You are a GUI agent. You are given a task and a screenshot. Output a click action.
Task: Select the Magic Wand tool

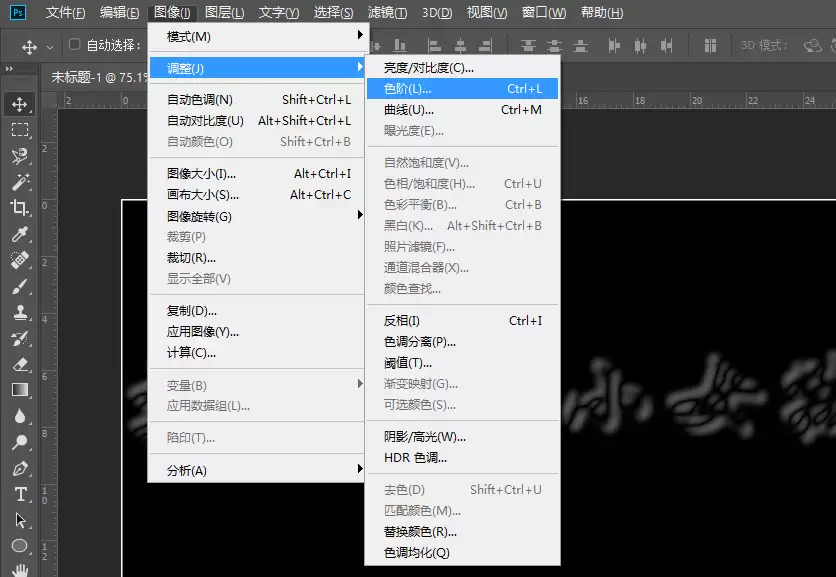(20, 182)
